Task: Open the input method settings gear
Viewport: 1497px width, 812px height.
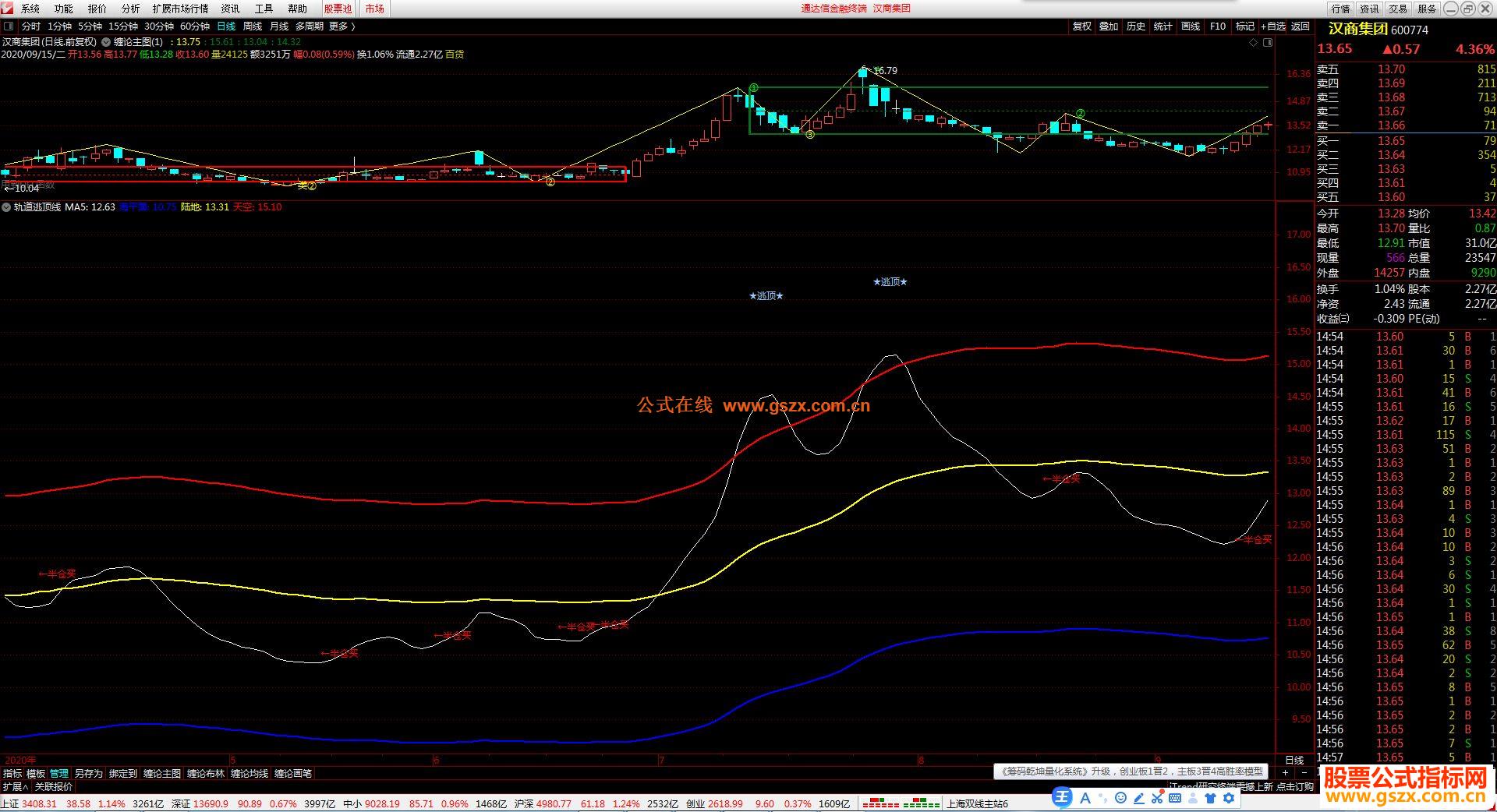Action: click(x=1230, y=798)
